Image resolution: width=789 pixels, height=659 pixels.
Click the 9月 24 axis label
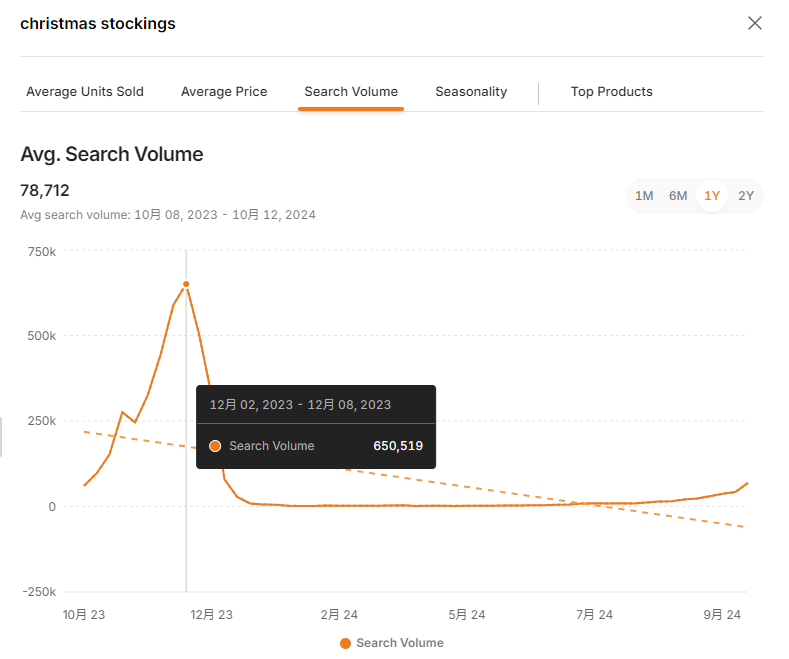click(722, 615)
